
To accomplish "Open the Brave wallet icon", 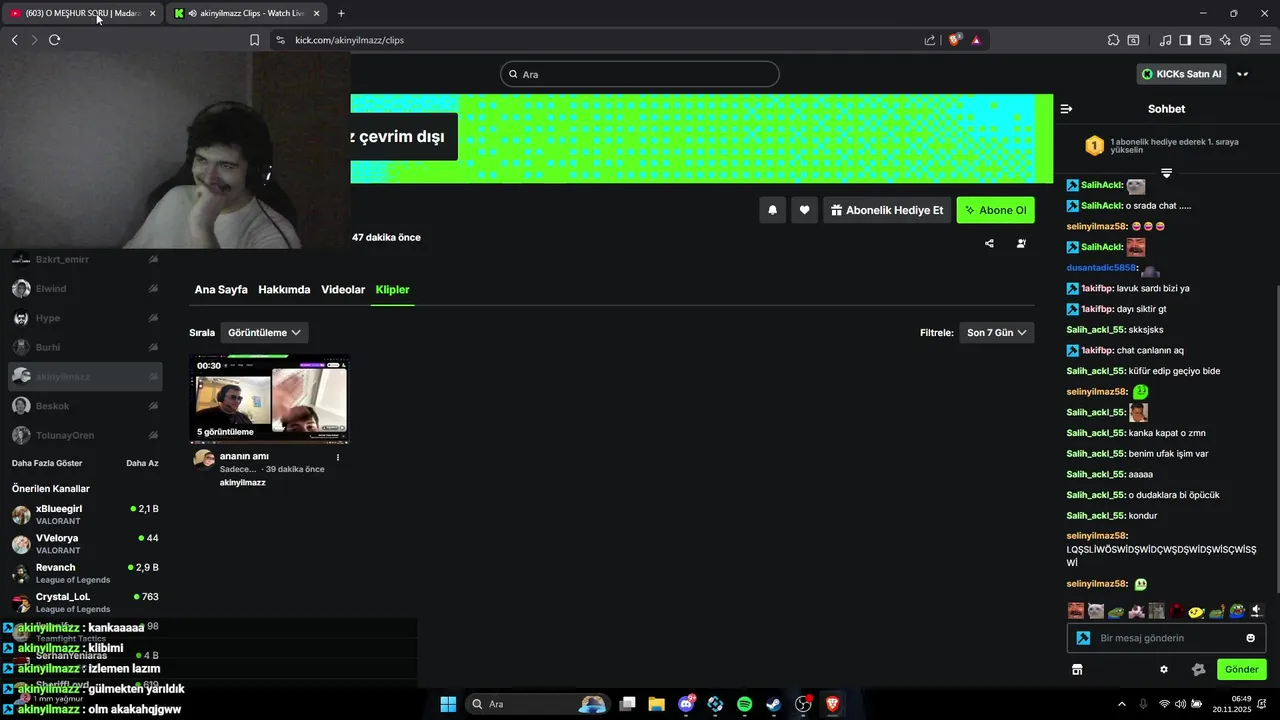I will click(1205, 40).
